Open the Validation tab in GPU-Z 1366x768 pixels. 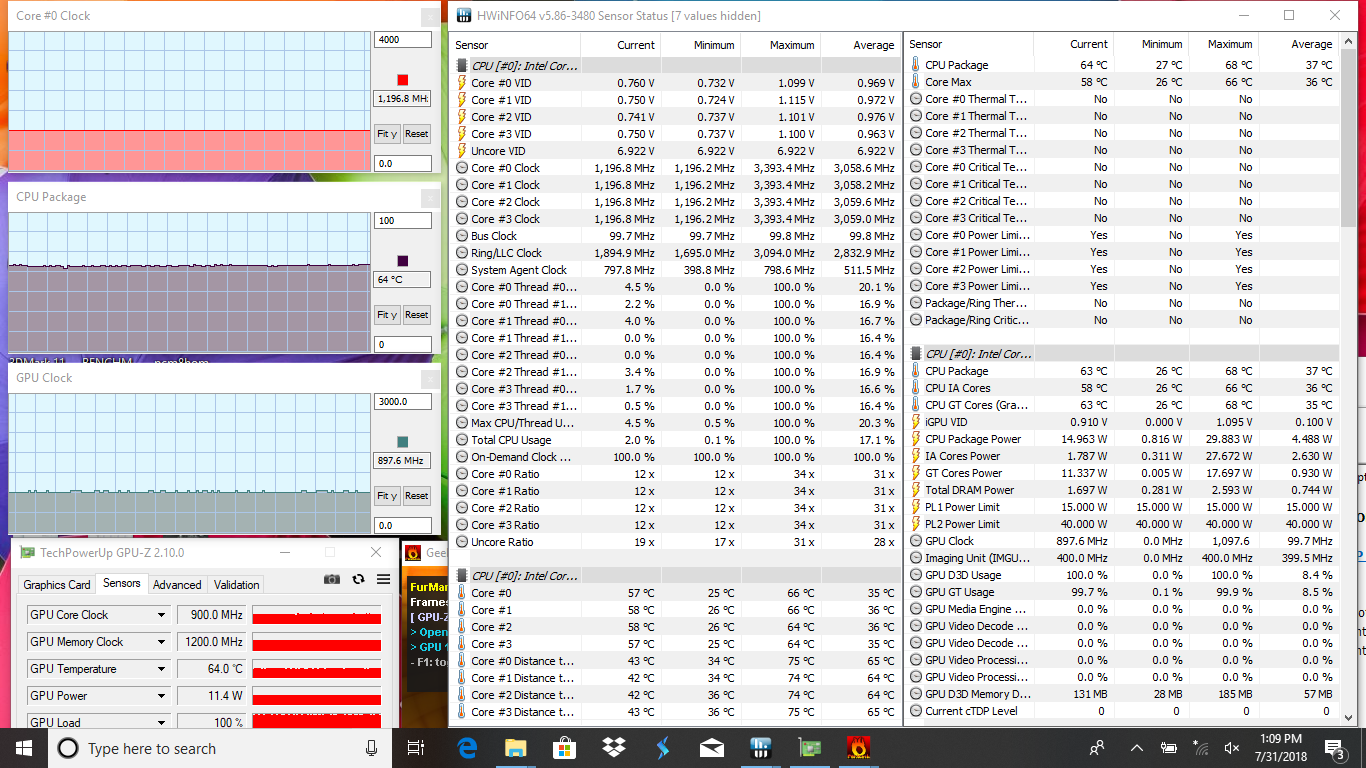click(x=237, y=585)
